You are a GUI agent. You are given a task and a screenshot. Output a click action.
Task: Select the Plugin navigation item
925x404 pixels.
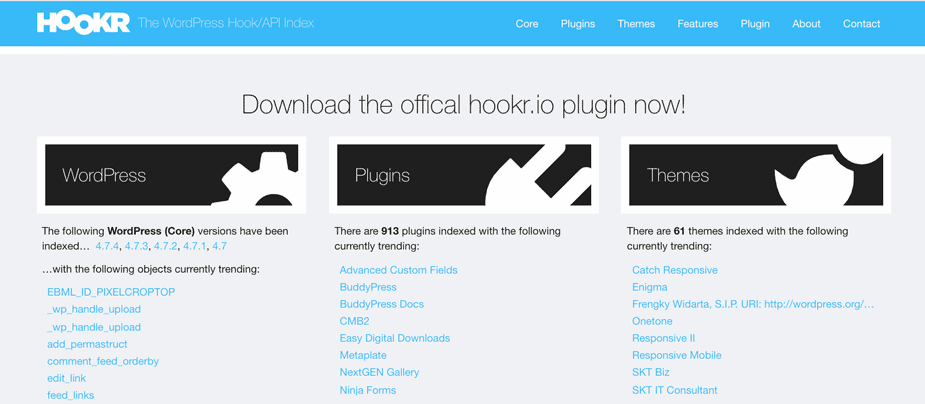(755, 24)
